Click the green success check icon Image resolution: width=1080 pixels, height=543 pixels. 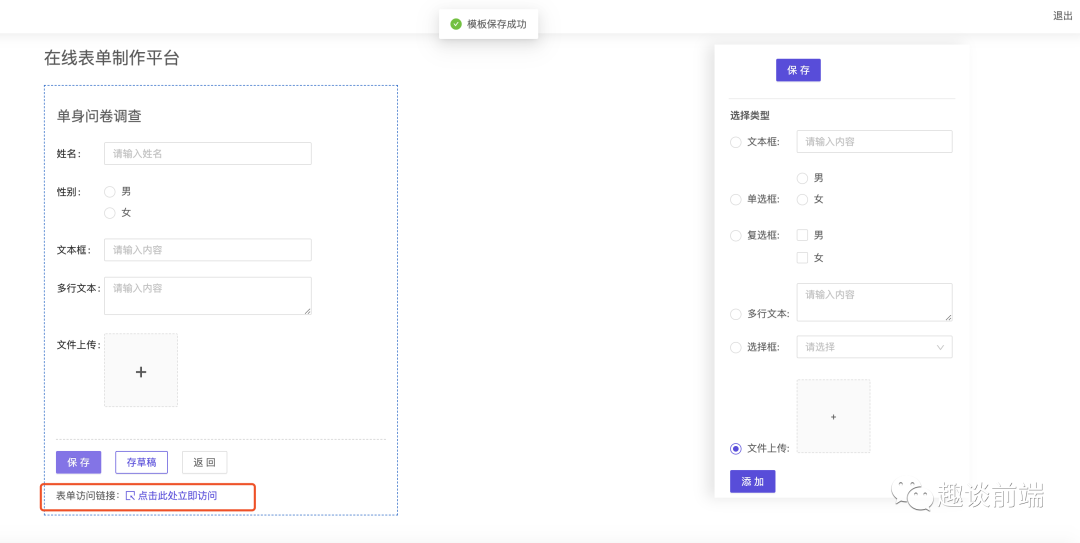455,24
